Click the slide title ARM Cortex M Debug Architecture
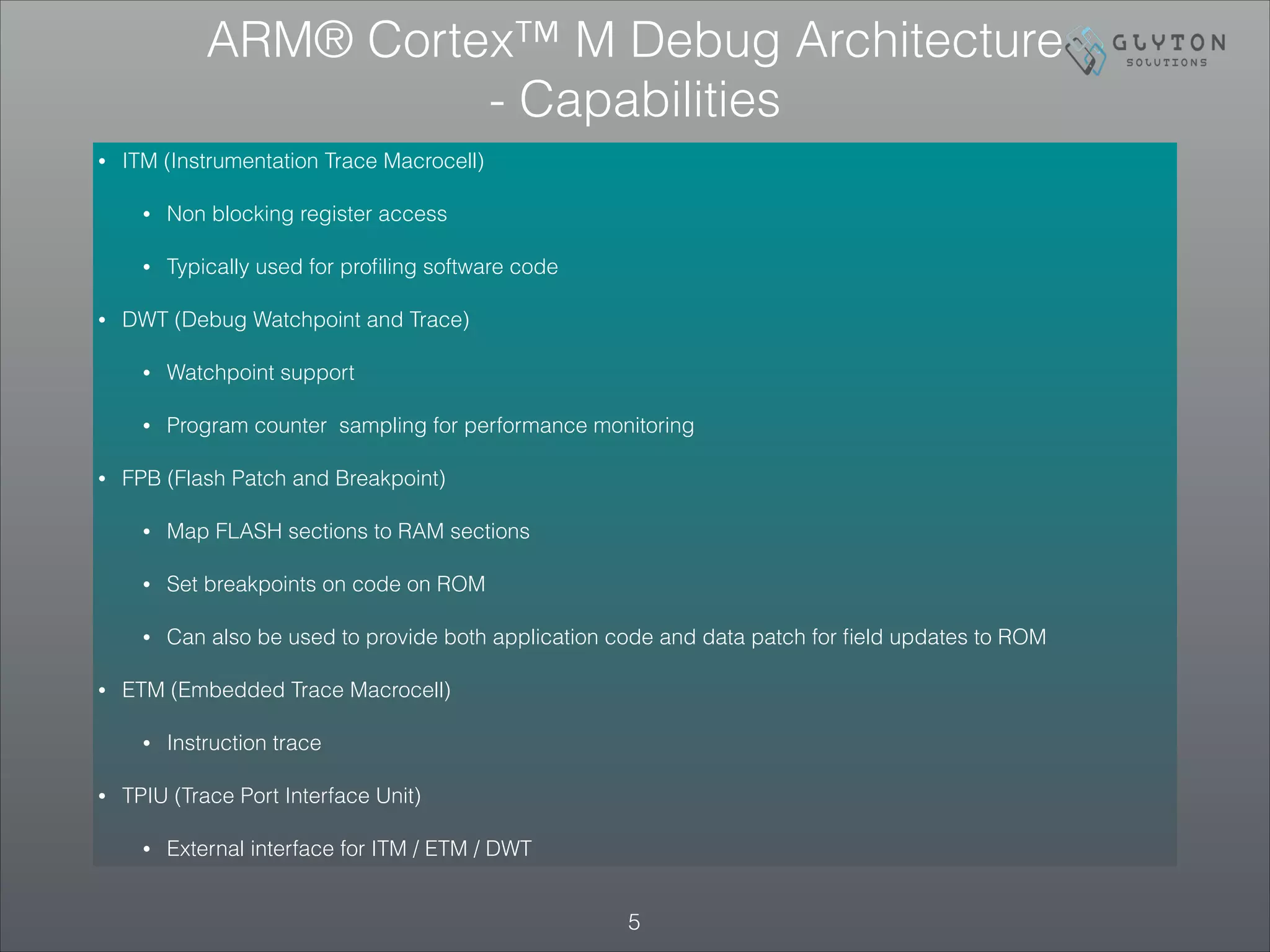This screenshot has height=952, width=1270. pos(634,40)
